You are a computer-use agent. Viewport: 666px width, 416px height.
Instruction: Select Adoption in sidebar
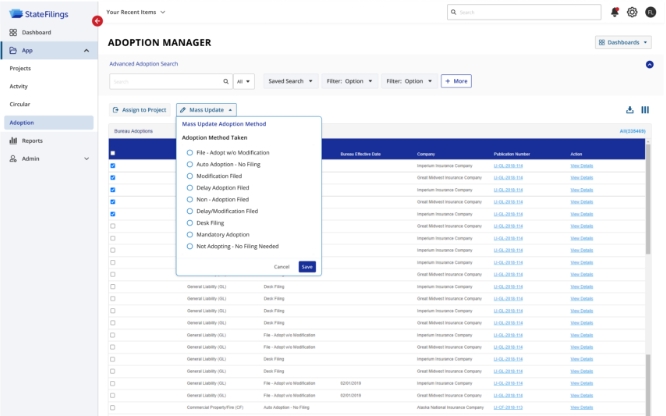coord(49,122)
